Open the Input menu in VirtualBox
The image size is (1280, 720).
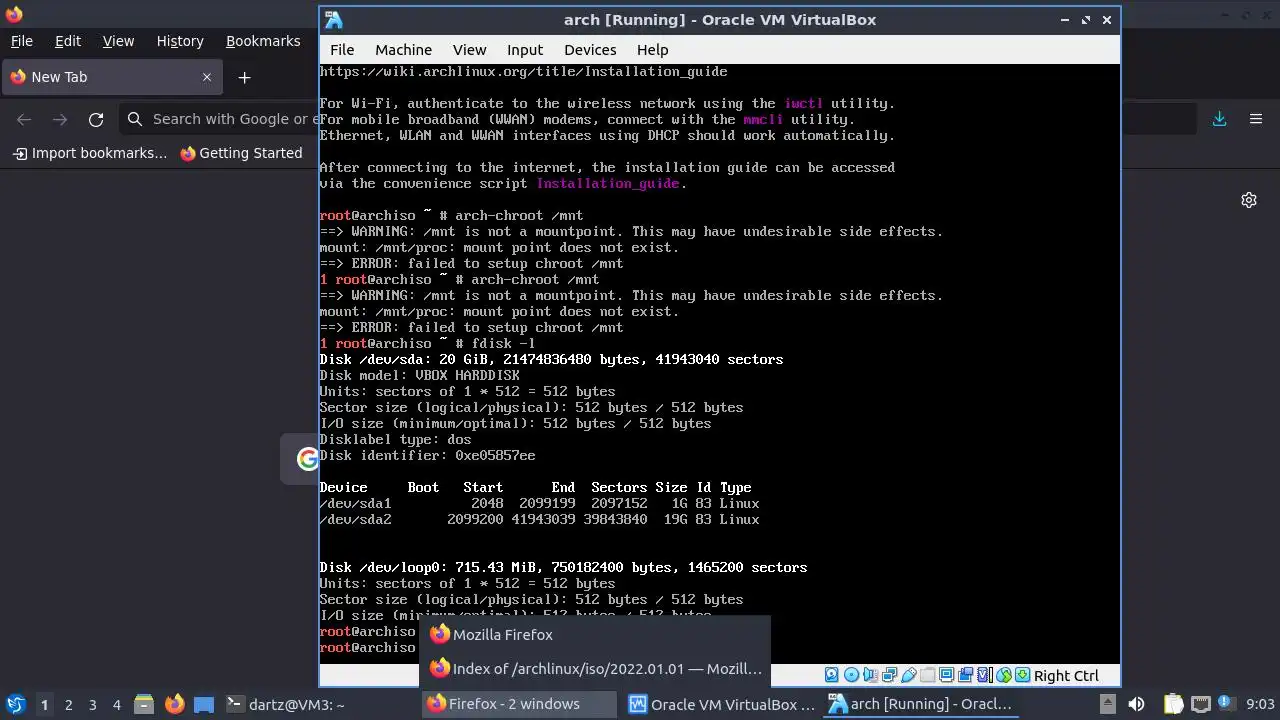tap(525, 49)
